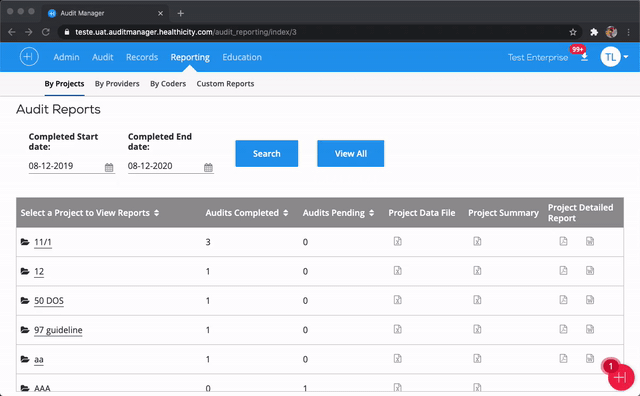This screenshot has width=640, height=396.
Task: Download the PDF Detailed Report for 50 DOS
Action: (x=563, y=300)
